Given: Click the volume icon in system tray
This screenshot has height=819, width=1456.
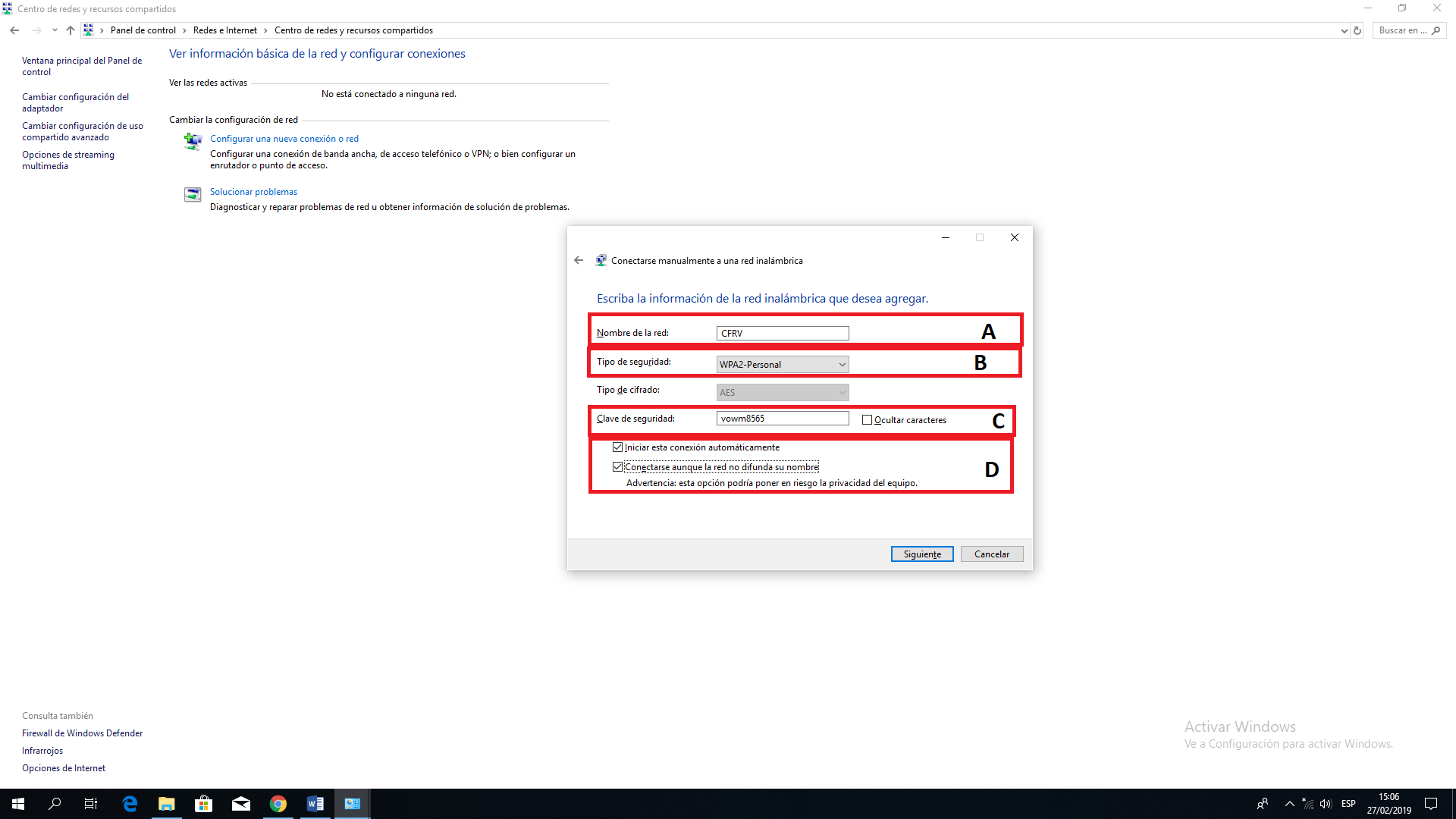Looking at the screenshot, I should click(x=1326, y=804).
